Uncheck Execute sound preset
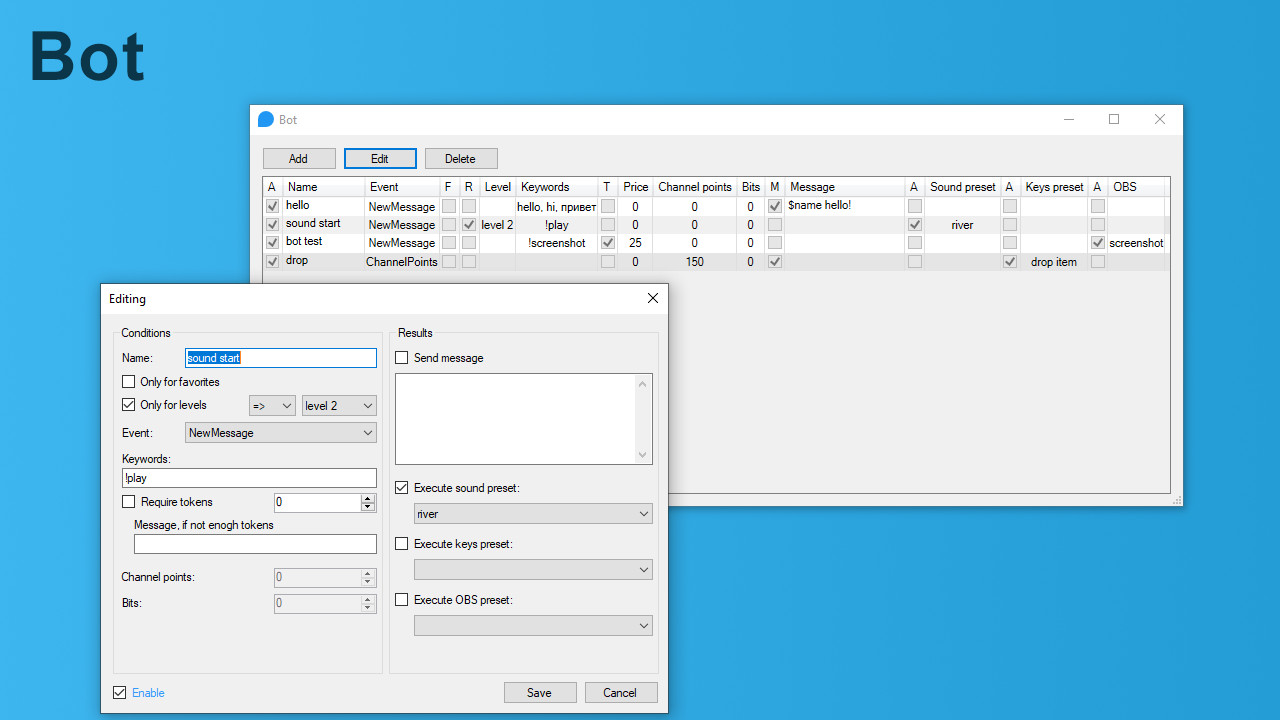1280x720 pixels. [401, 487]
